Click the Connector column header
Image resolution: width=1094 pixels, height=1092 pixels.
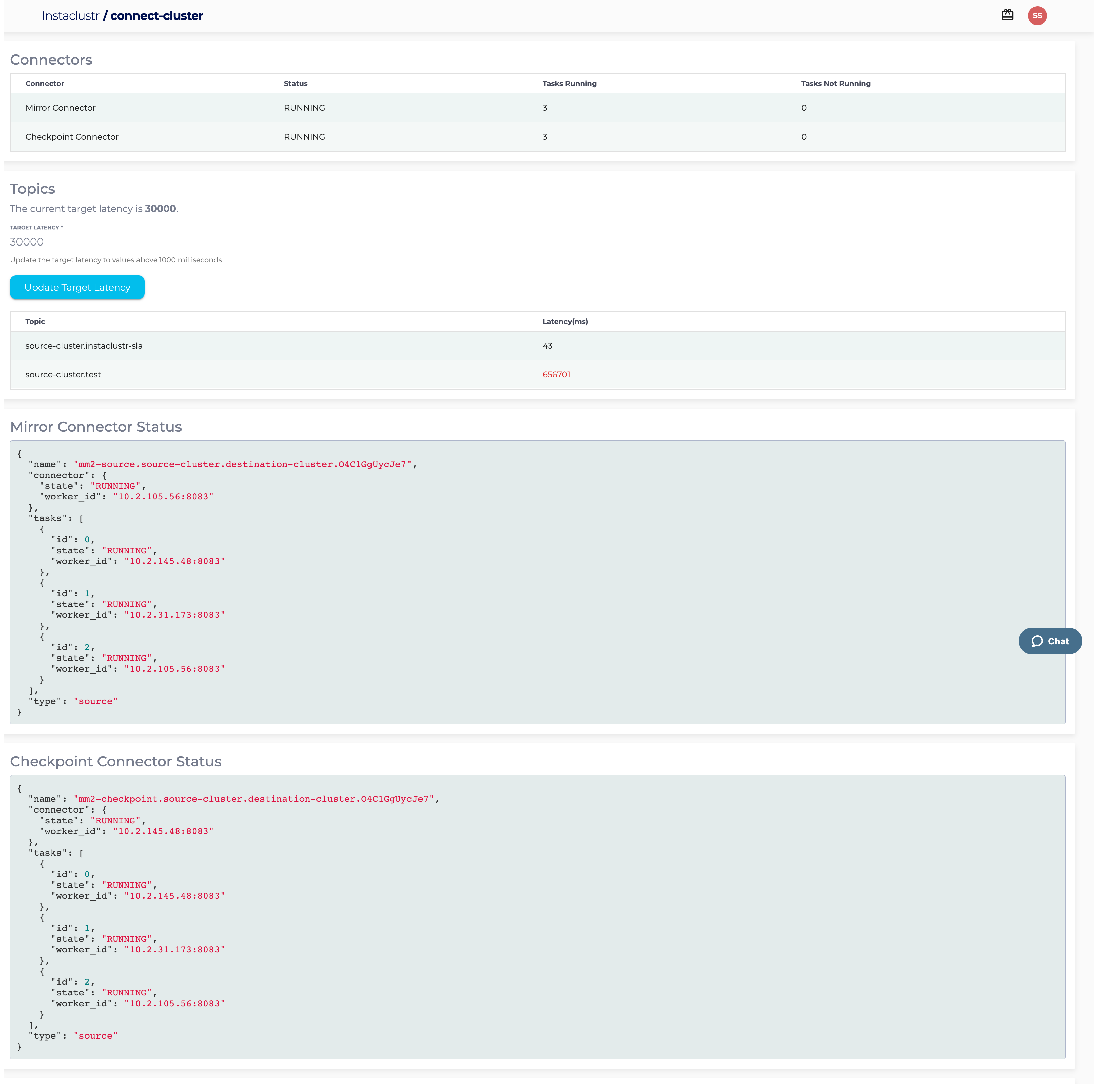[x=45, y=83]
